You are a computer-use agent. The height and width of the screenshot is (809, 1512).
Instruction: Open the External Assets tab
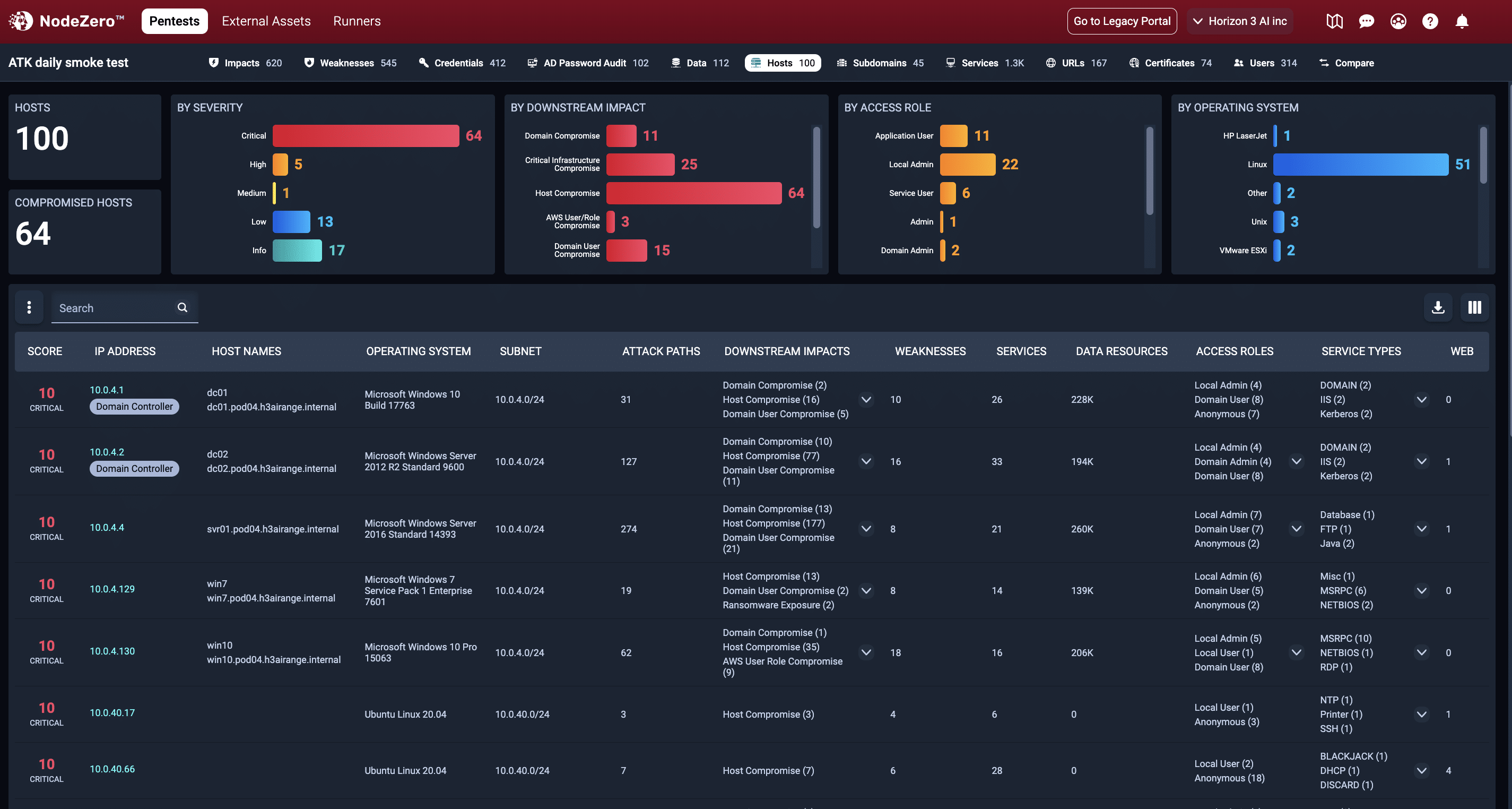tap(266, 21)
